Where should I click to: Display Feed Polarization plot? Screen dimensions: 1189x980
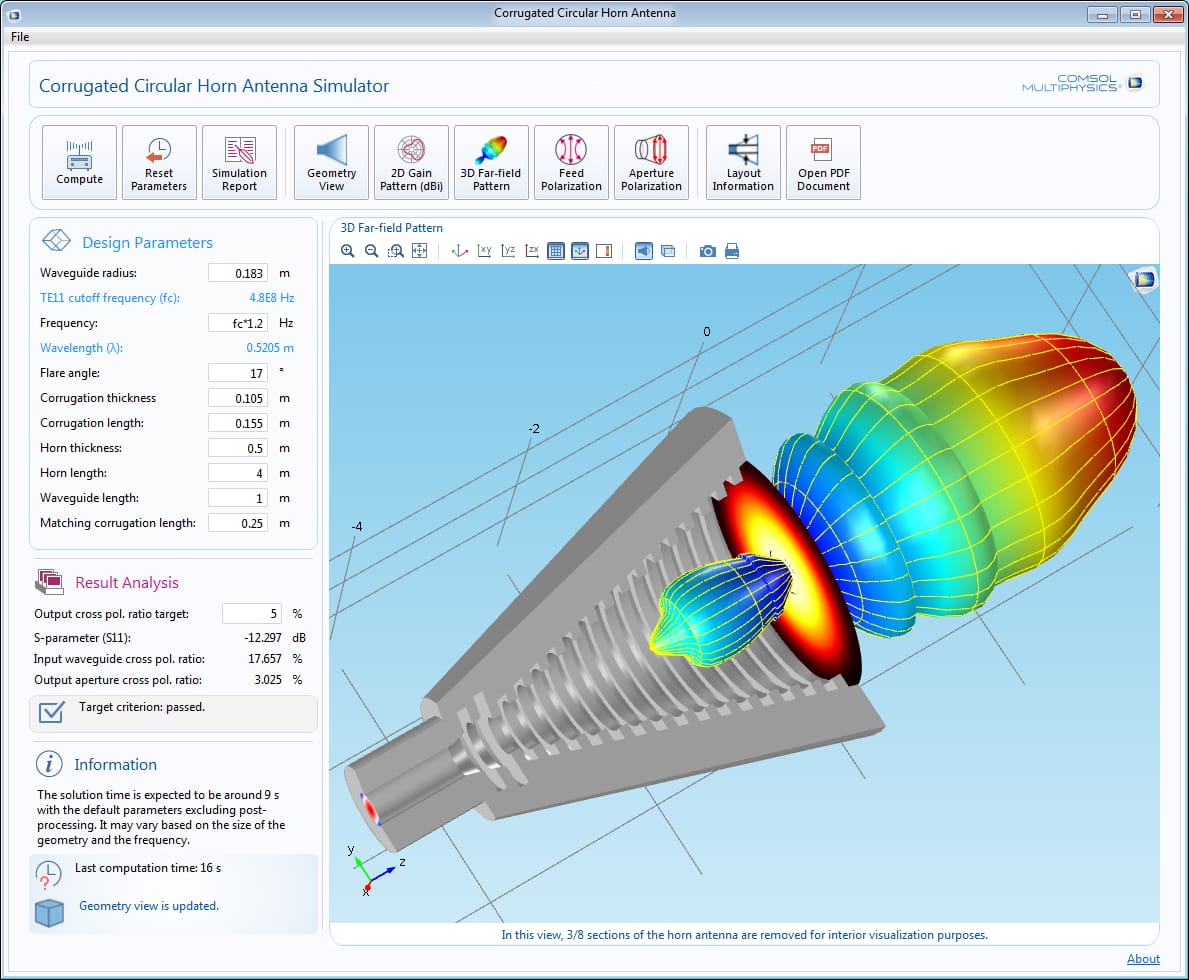(x=571, y=162)
